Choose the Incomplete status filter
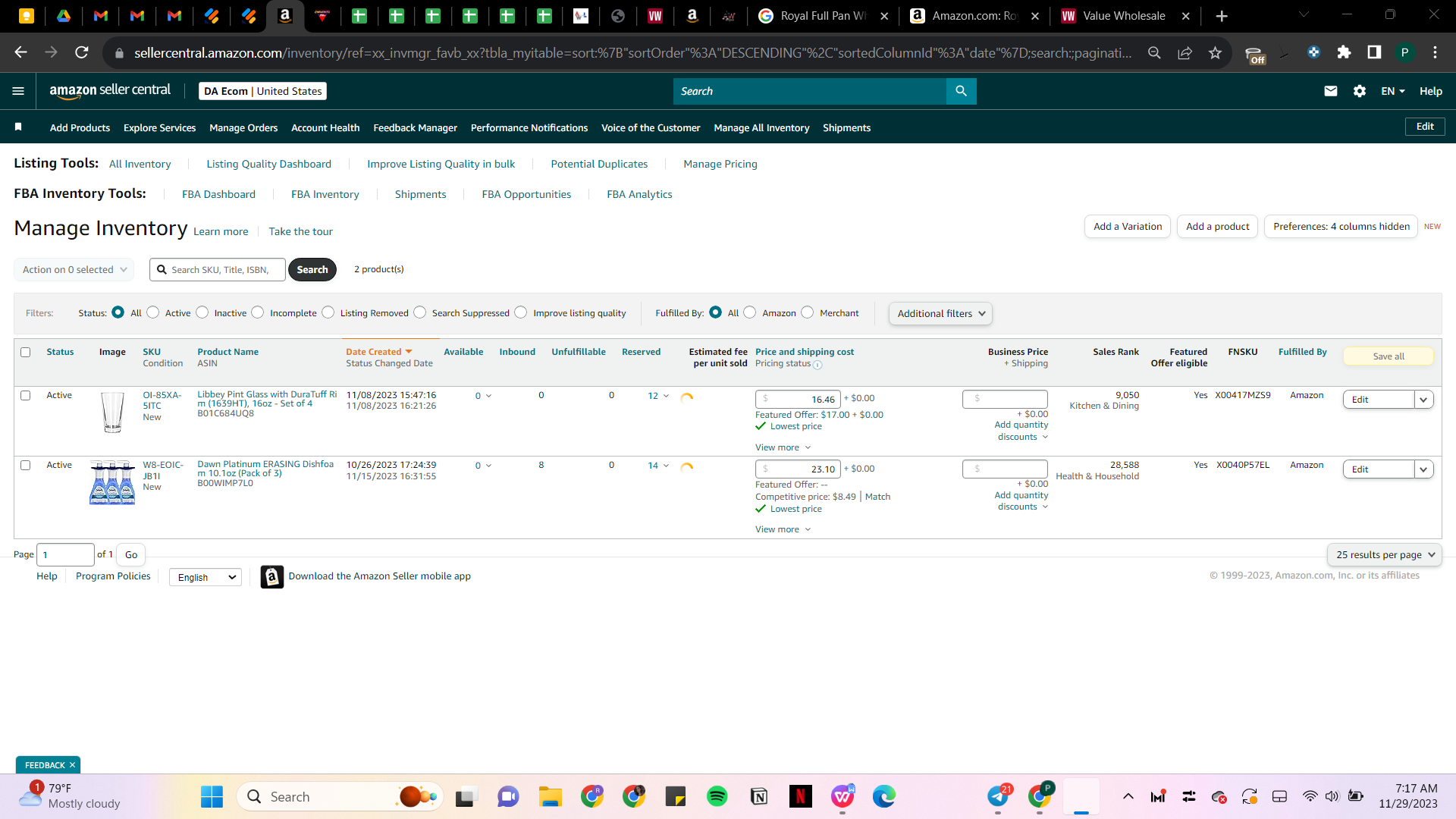This screenshot has height=819, width=1456. (x=258, y=312)
